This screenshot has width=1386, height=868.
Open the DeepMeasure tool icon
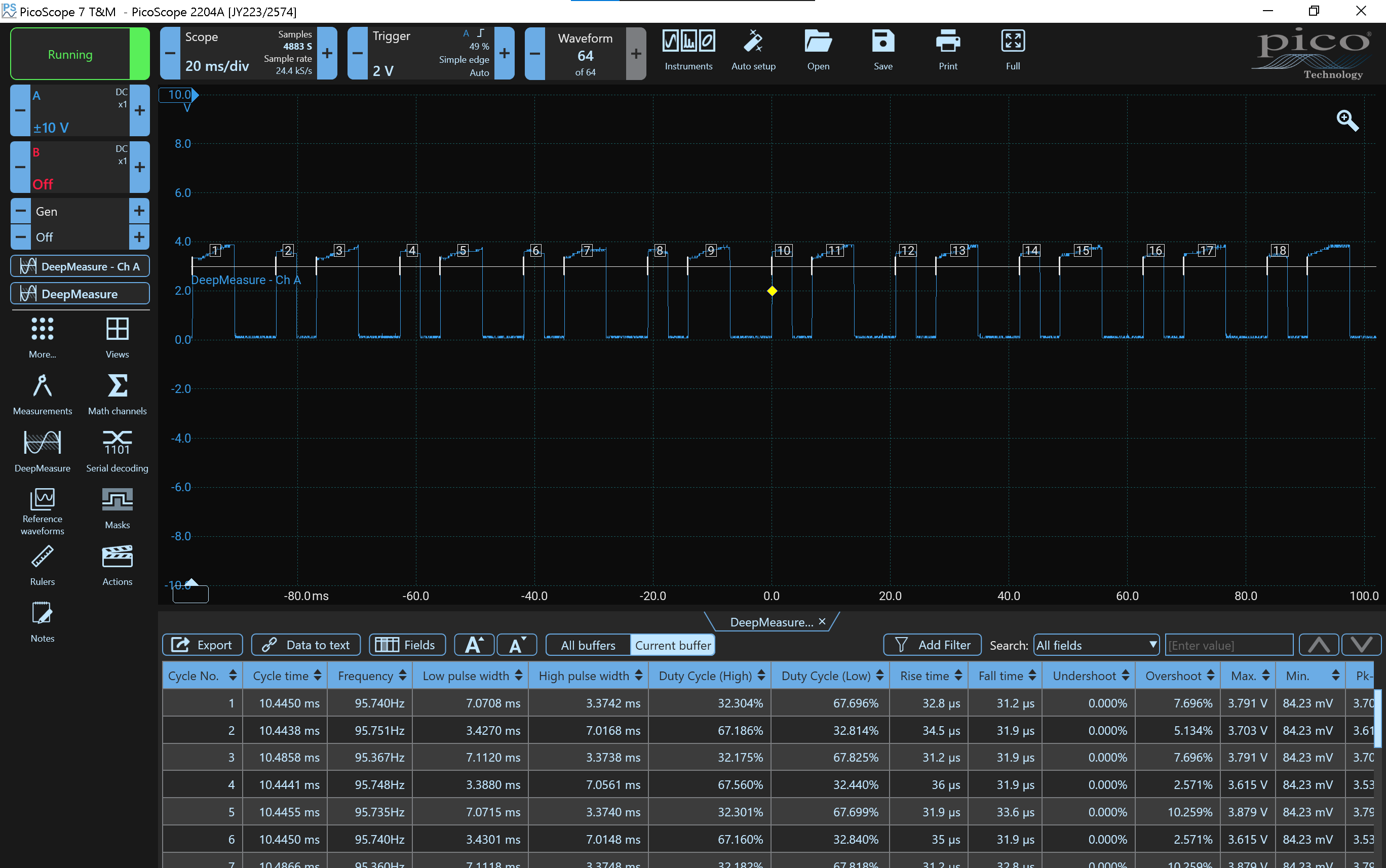point(43,451)
